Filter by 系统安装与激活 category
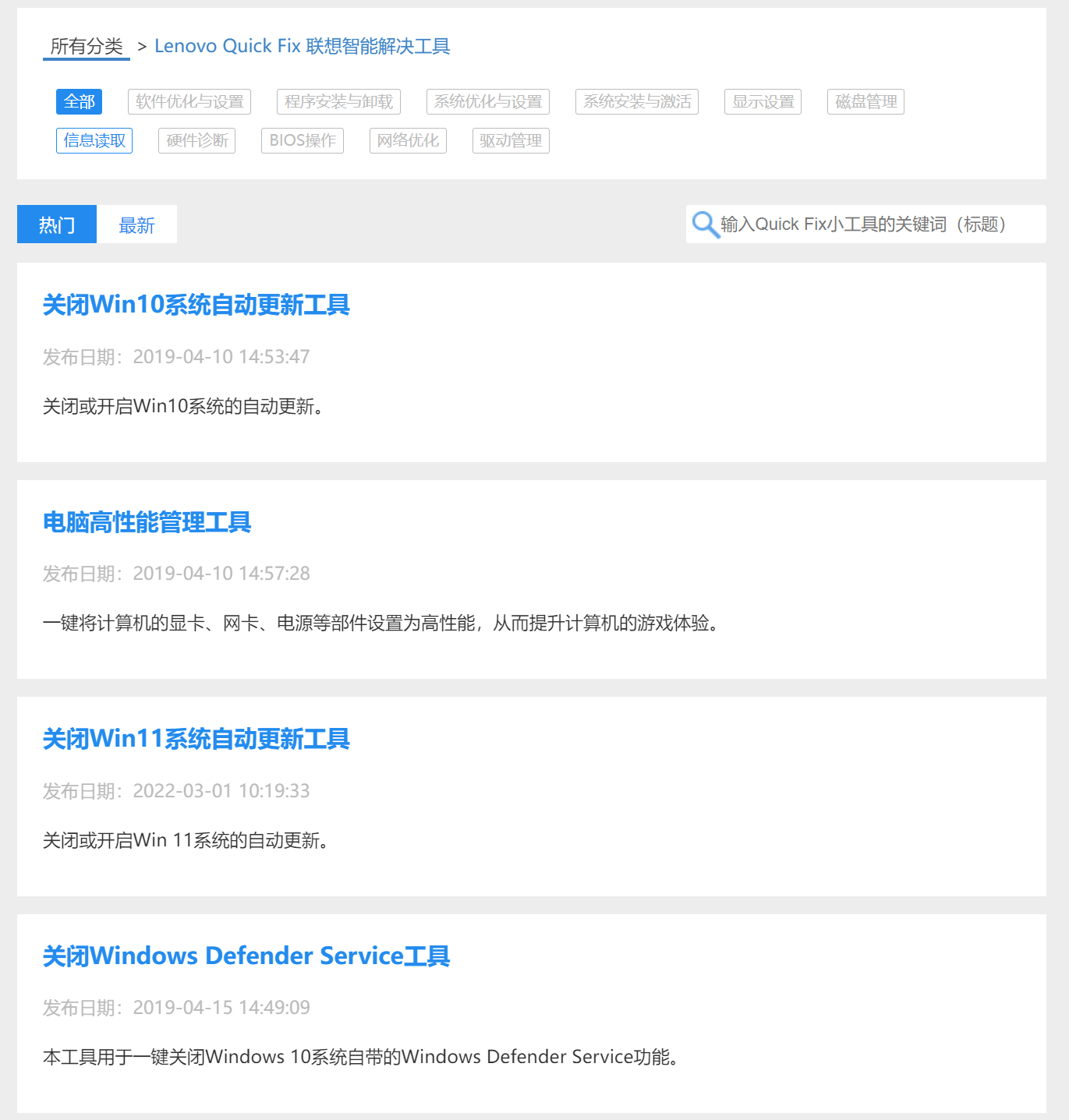 click(637, 101)
